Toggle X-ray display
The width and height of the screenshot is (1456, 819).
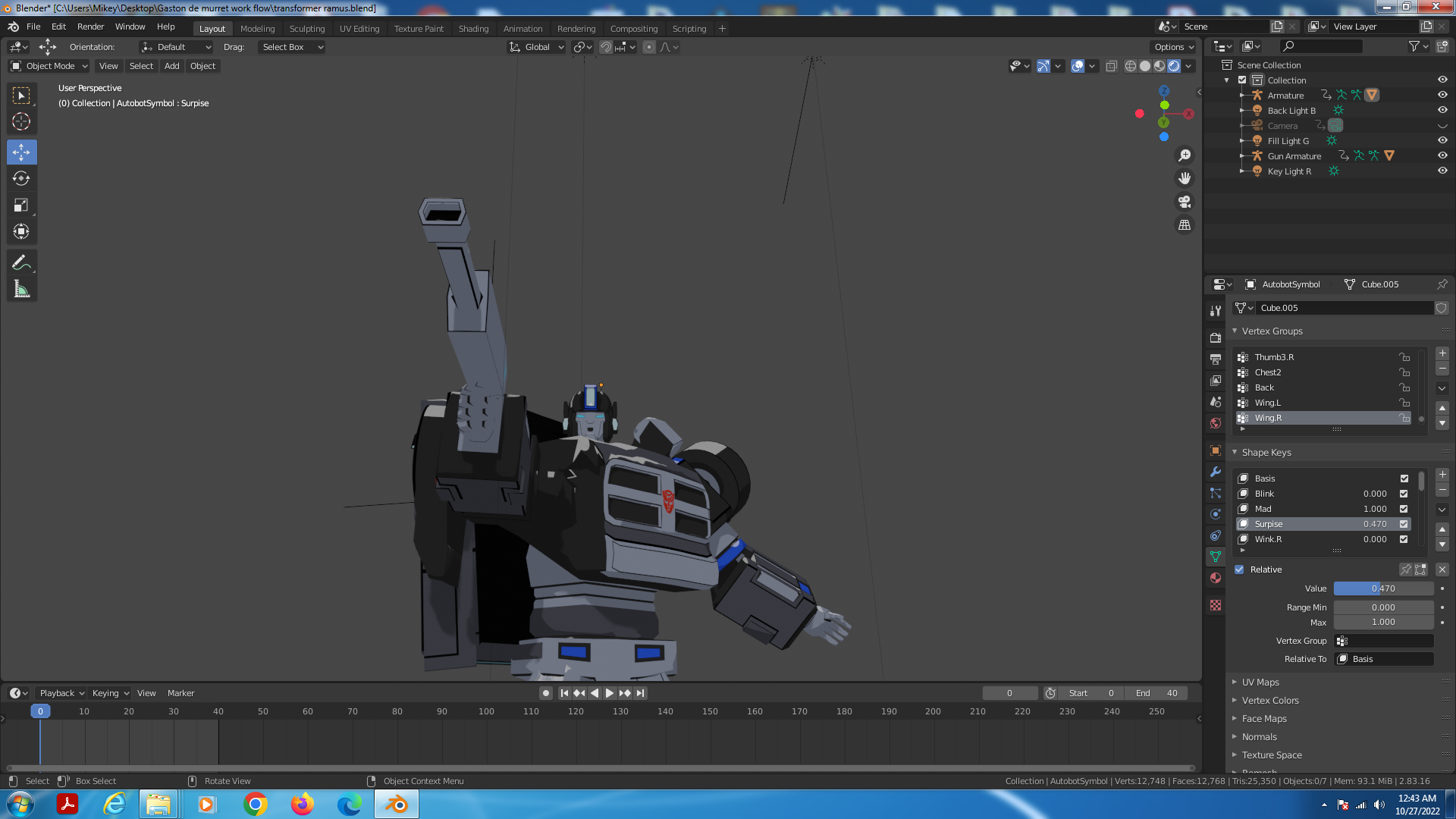coord(1111,66)
